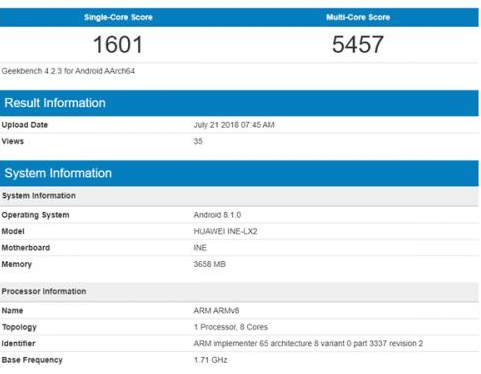Screen dimensions: 481x374
Task: Click the Android 8.1.0 operating system value
Action: 217,215
